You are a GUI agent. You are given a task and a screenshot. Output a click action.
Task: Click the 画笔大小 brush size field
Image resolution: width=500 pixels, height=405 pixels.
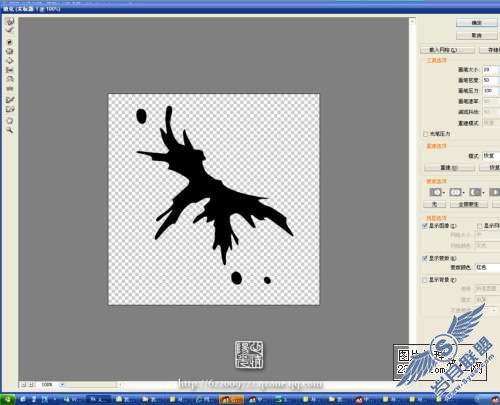click(x=490, y=70)
